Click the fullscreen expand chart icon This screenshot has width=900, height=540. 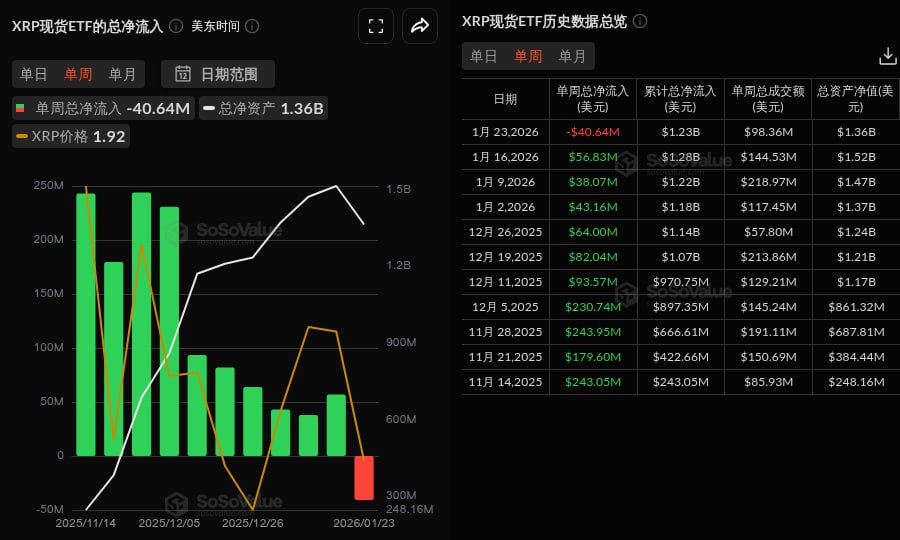coord(376,26)
